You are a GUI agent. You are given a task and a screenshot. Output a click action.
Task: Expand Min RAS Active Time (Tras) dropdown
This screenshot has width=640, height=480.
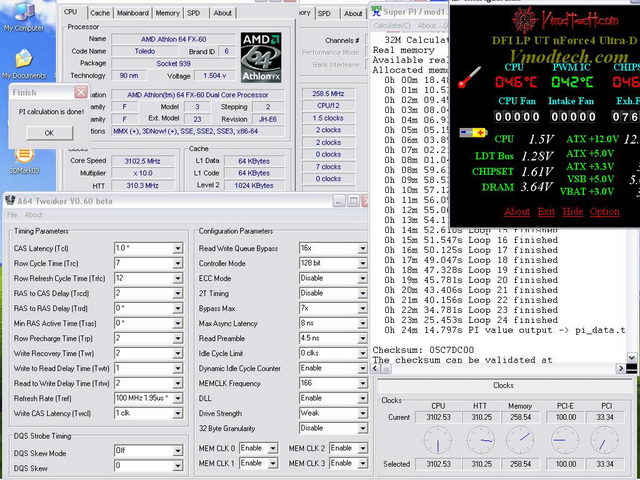pyautogui.click(x=178, y=323)
